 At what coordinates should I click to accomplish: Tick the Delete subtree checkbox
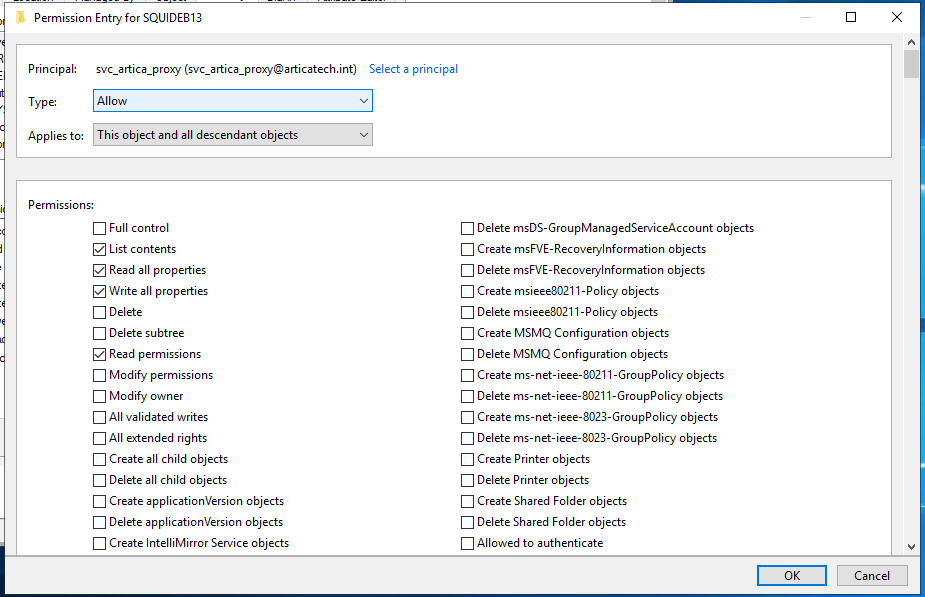[99, 333]
